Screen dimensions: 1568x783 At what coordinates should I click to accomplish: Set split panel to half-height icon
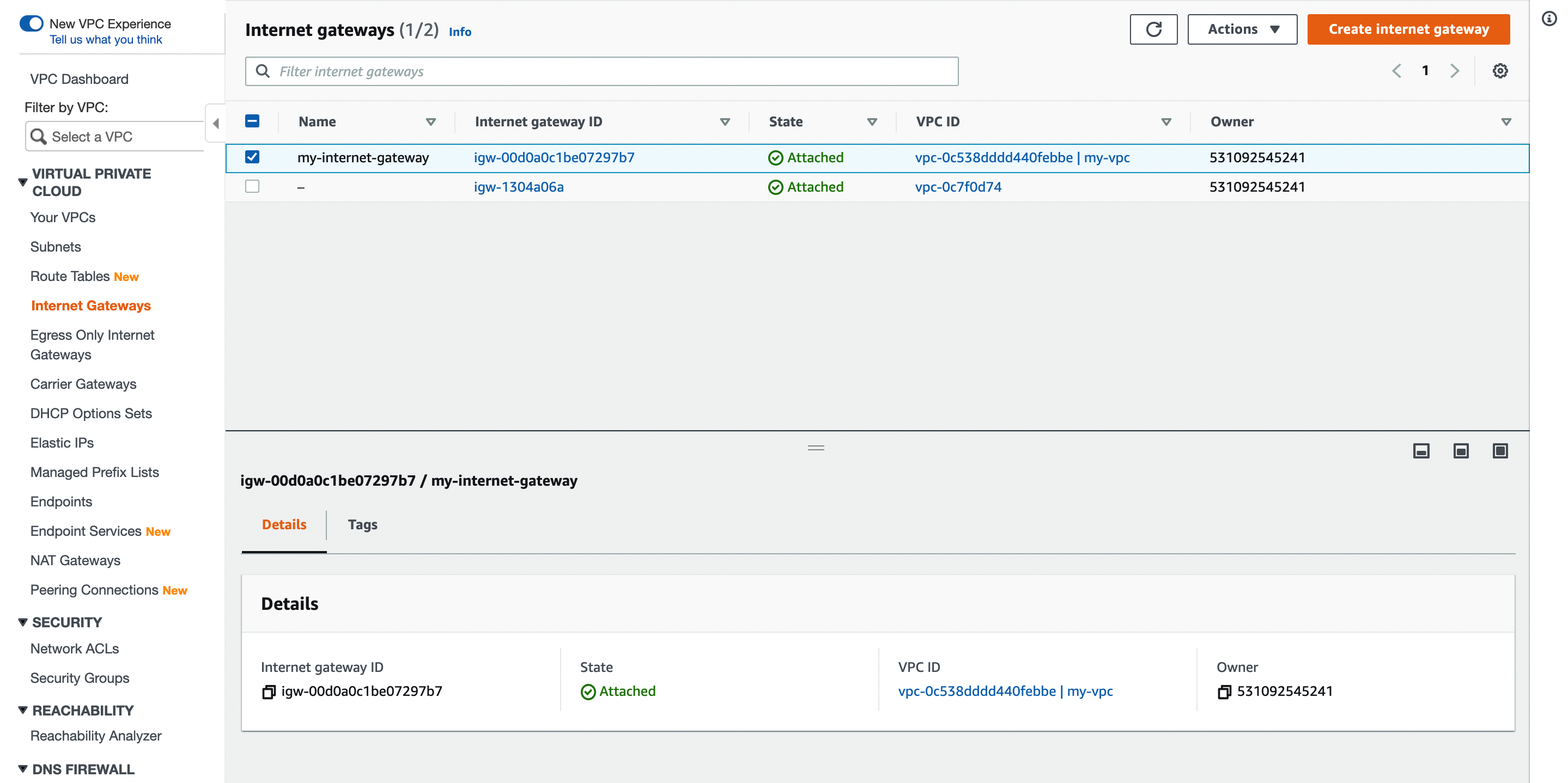click(x=1460, y=451)
